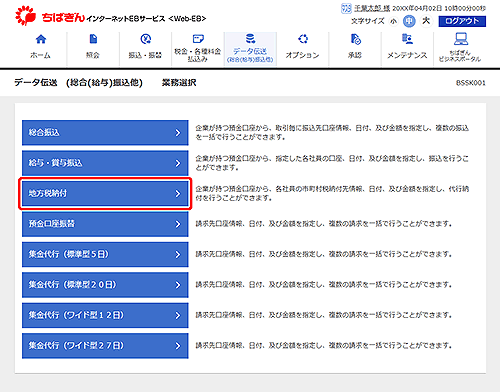This screenshot has width=500, height=392.
Task: Go to Home via the ホーム house icon
Action: pos(41,39)
